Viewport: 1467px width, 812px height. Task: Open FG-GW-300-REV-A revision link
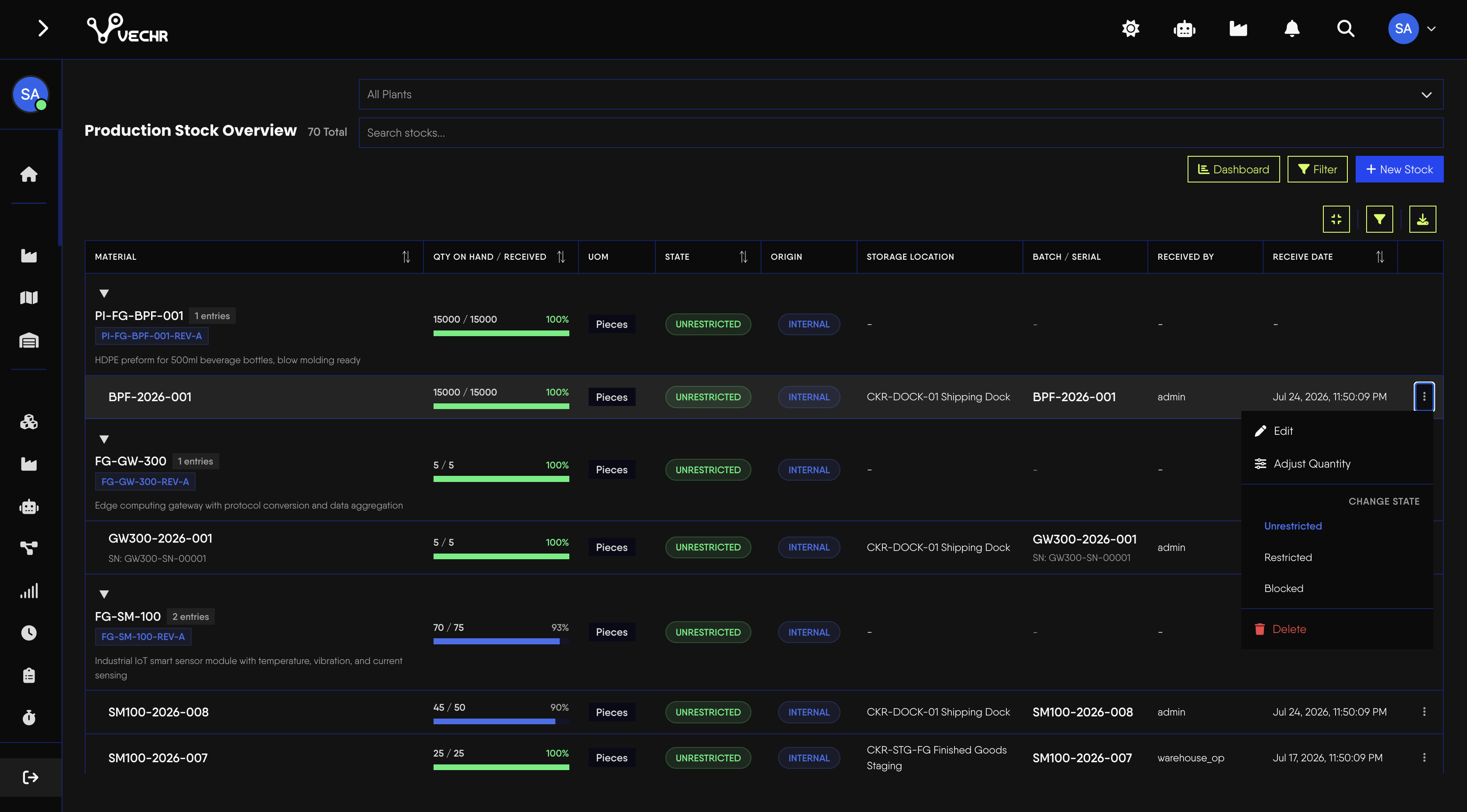145,482
